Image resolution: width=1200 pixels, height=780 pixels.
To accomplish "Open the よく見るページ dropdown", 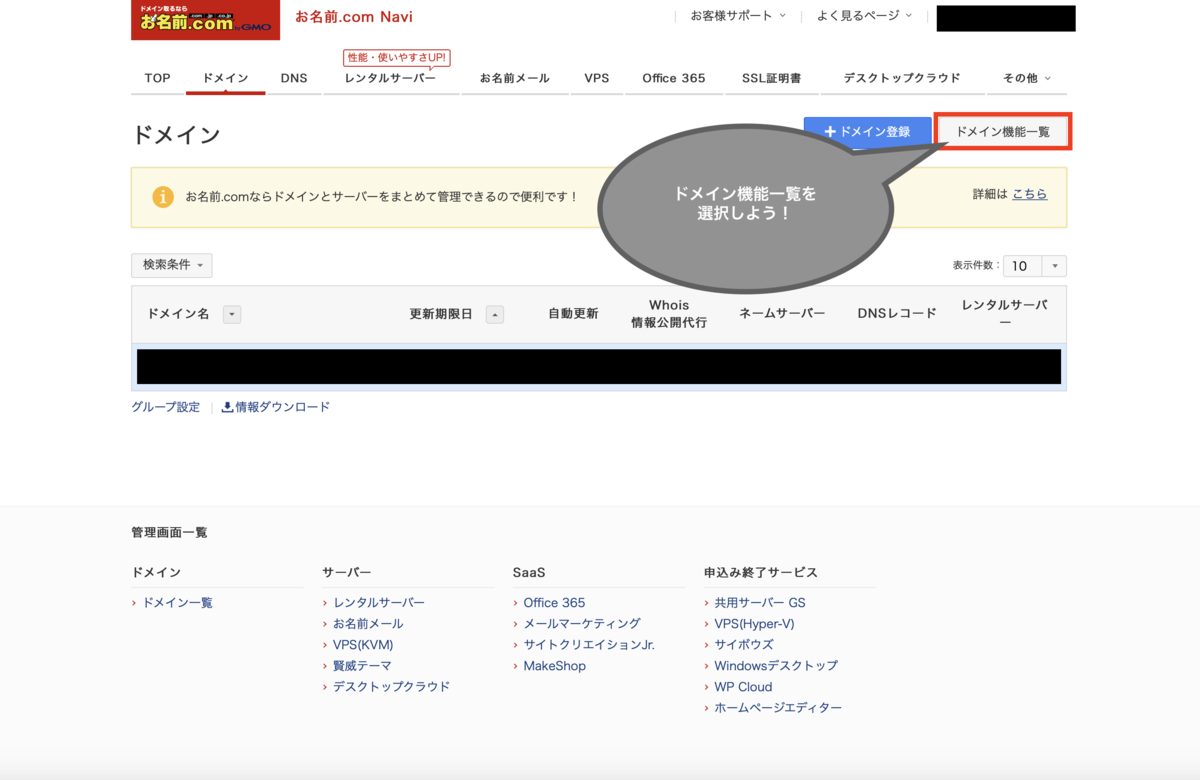I will click(x=864, y=16).
